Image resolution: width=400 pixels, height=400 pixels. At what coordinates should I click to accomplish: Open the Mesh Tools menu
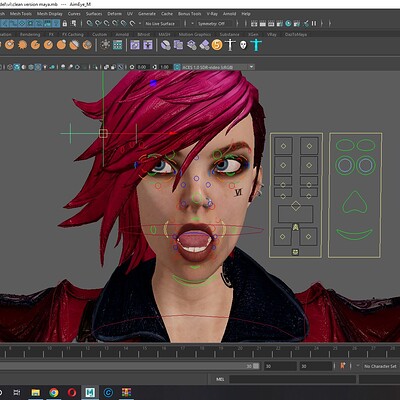click(x=21, y=14)
